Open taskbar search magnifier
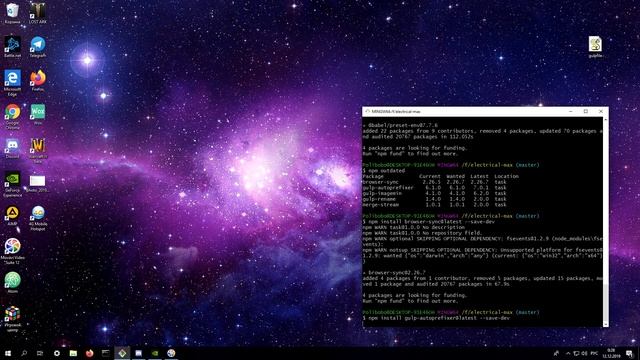This screenshot has width=640, height=360. click(24, 353)
